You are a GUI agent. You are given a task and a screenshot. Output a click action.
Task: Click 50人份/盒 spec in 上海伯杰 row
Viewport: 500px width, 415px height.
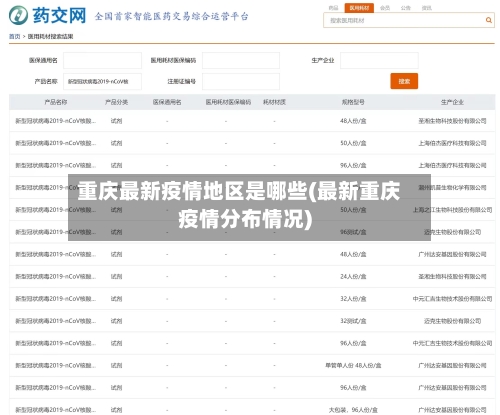pos(353,143)
